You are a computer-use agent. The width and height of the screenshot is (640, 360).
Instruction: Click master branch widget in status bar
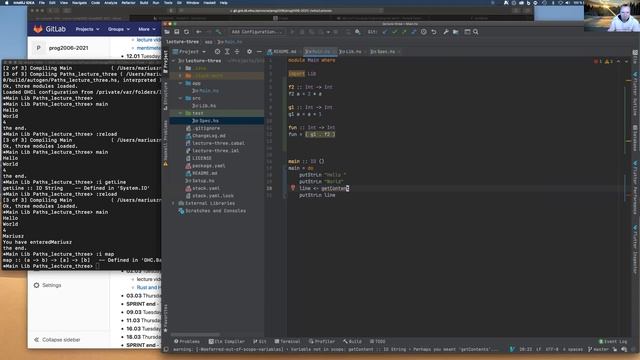click(x=598, y=349)
